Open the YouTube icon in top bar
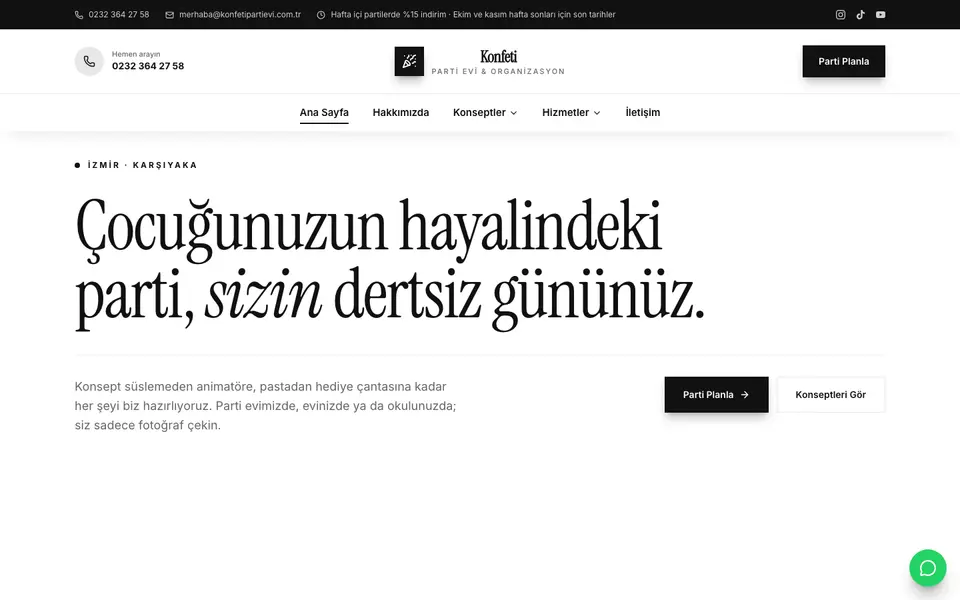The width and height of the screenshot is (960, 600). coord(880,15)
